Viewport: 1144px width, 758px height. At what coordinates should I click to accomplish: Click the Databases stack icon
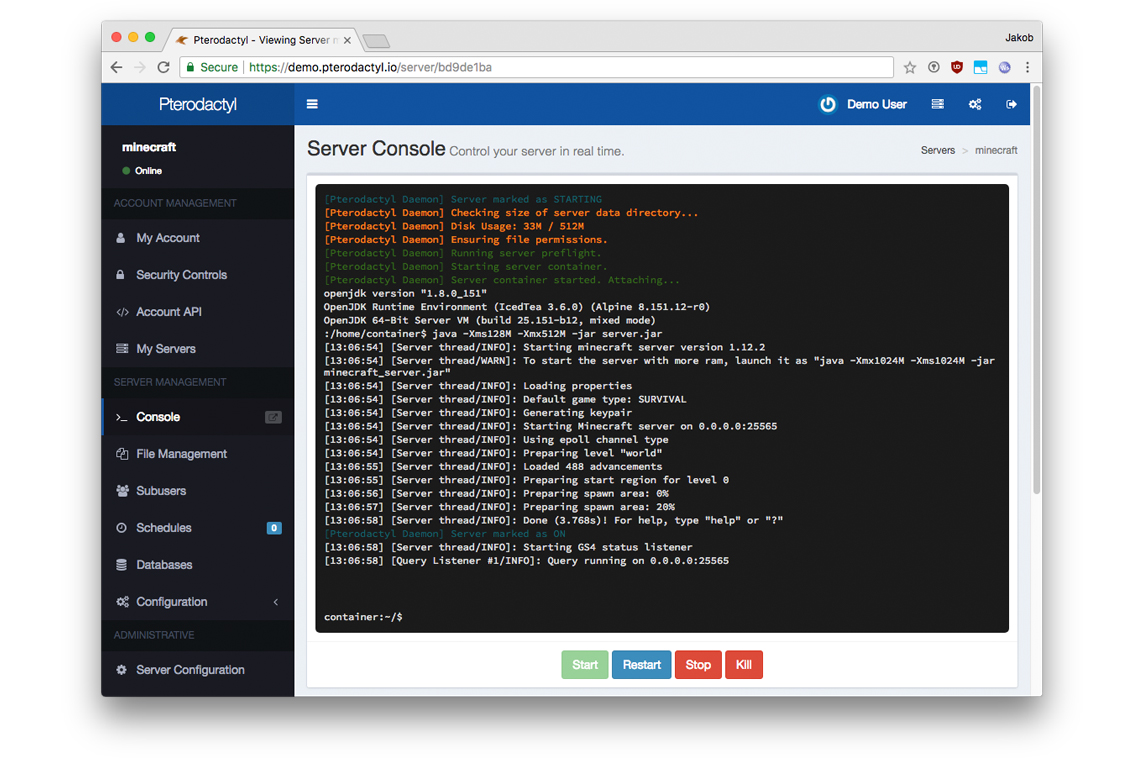pyautogui.click(x=121, y=565)
